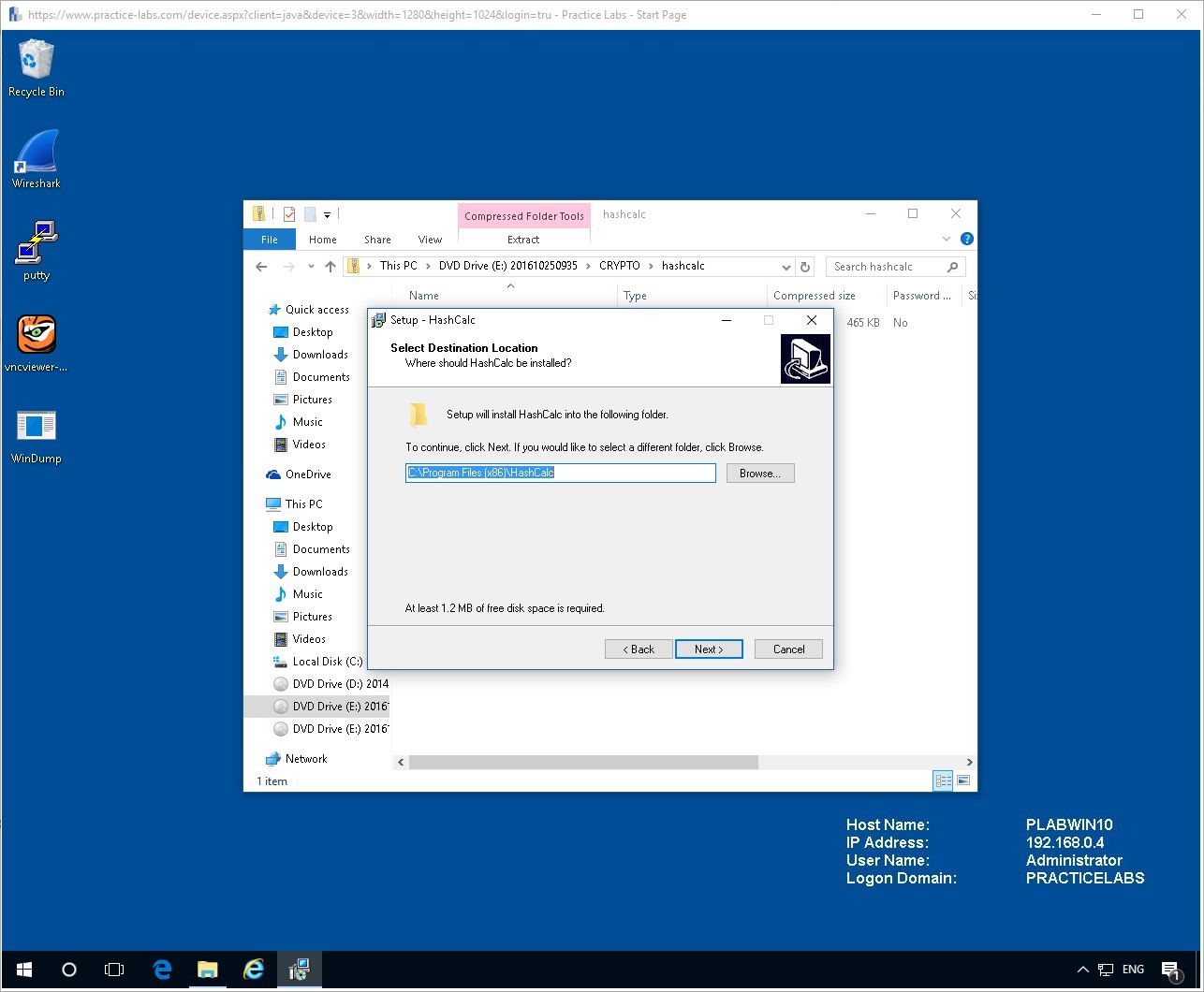Click the Refresh icon in the address bar

[805, 266]
